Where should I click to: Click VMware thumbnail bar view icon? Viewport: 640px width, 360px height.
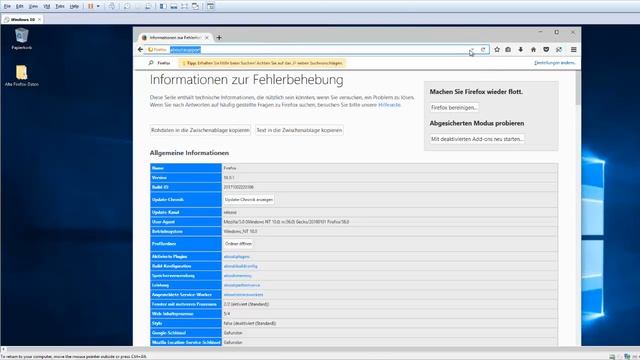(x=173, y=7)
